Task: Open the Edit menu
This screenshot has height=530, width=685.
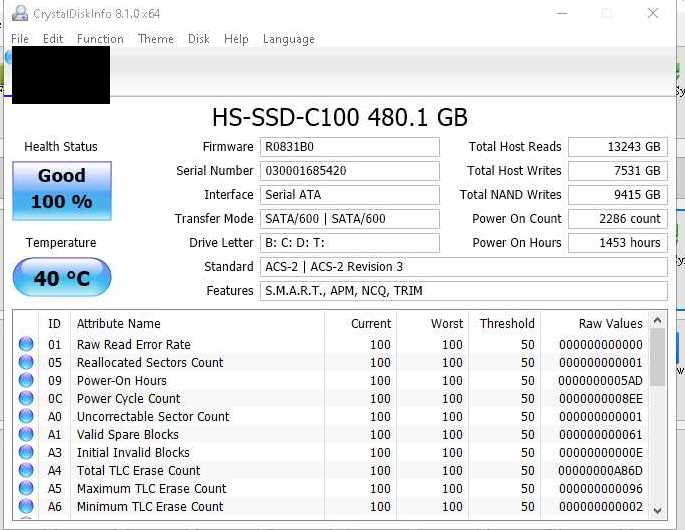Action: pos(53,39)
